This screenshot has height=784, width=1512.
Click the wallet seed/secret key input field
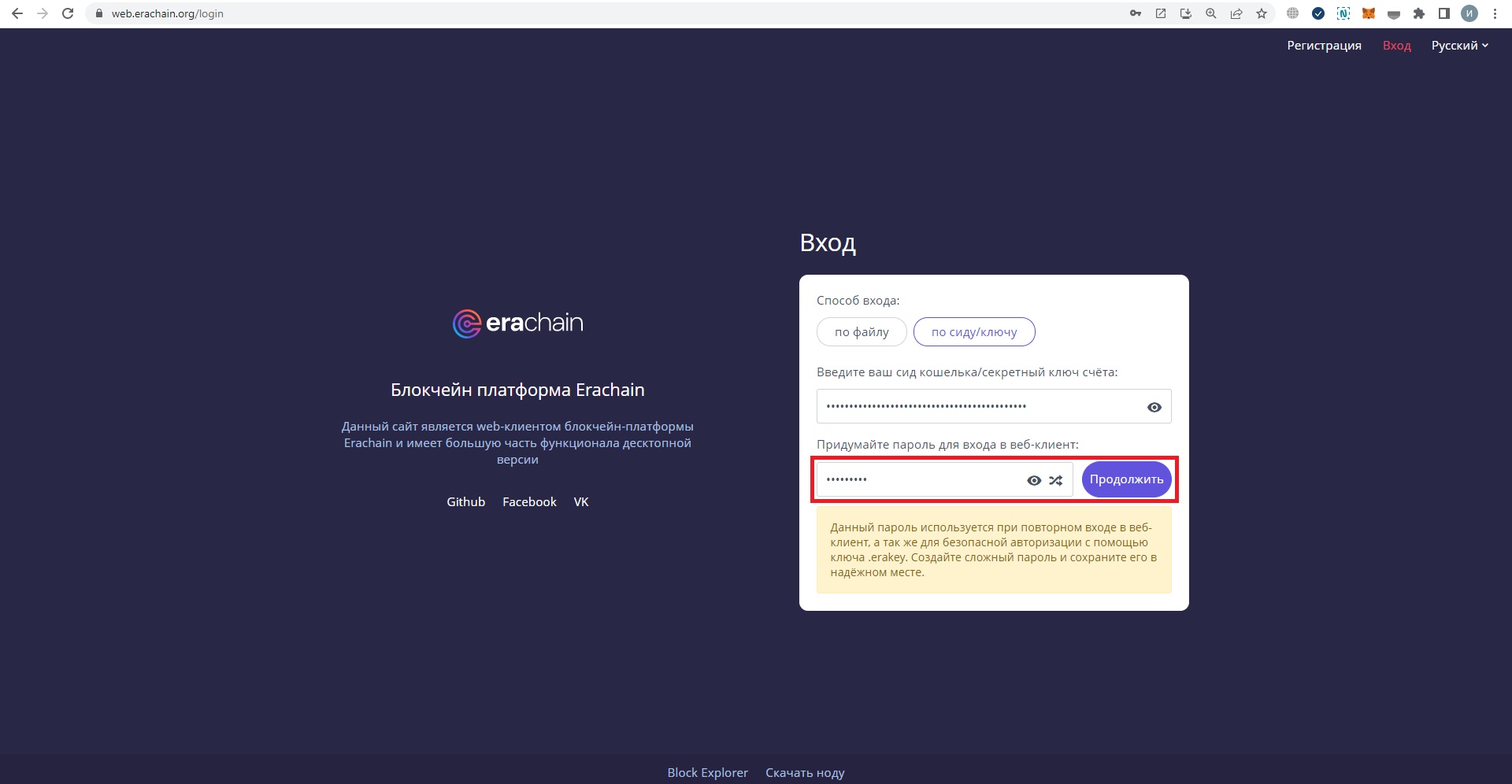[x=976, y=407]
